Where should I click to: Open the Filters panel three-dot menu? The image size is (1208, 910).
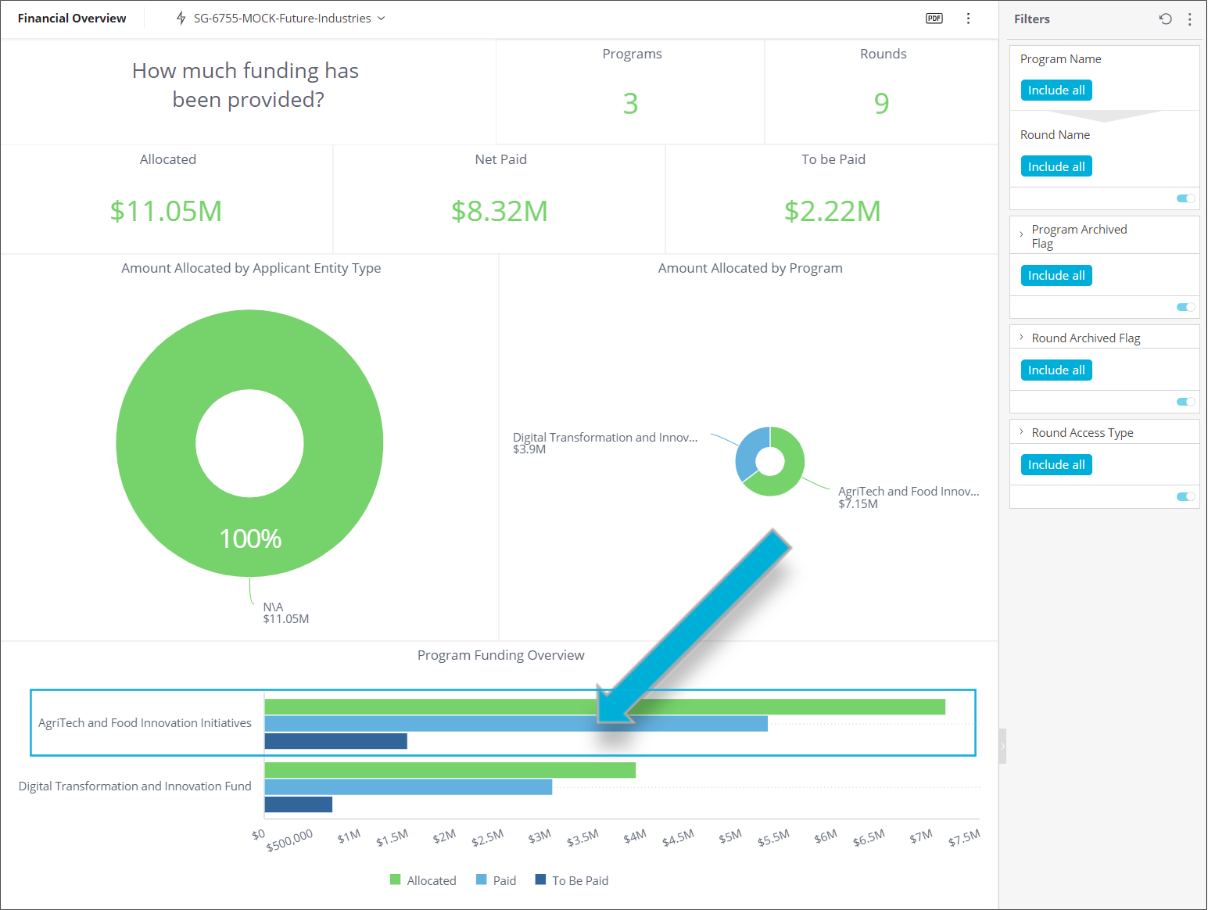[1189, 19]
